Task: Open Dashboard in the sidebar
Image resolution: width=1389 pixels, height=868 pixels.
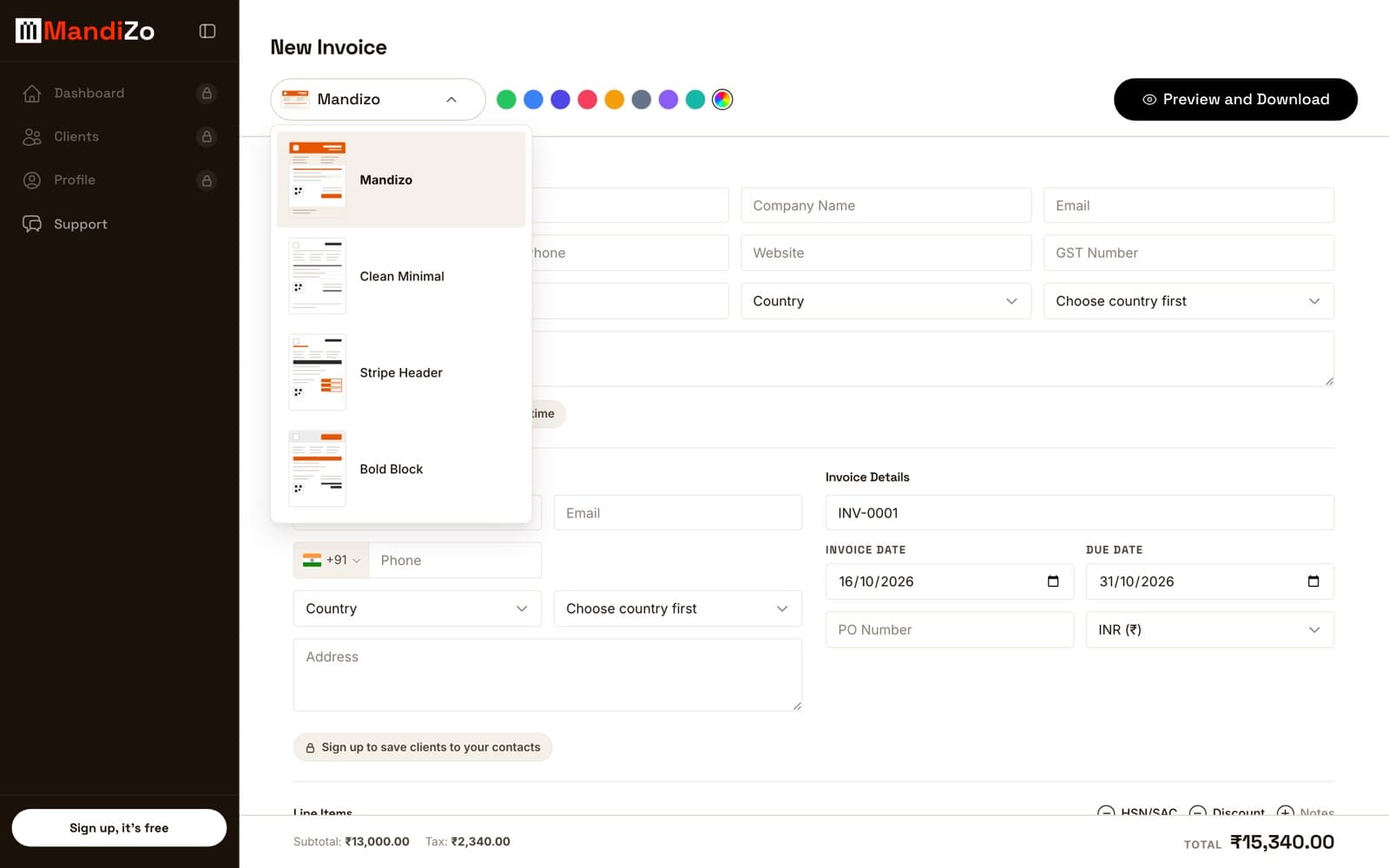Action: 119,93
